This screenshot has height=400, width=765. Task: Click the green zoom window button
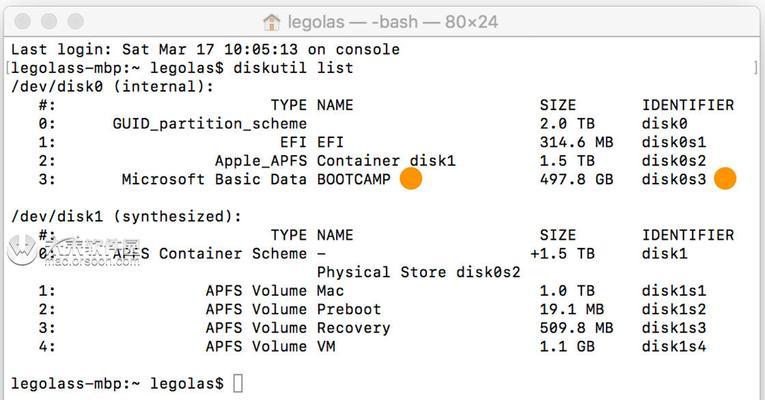[76, 21]
